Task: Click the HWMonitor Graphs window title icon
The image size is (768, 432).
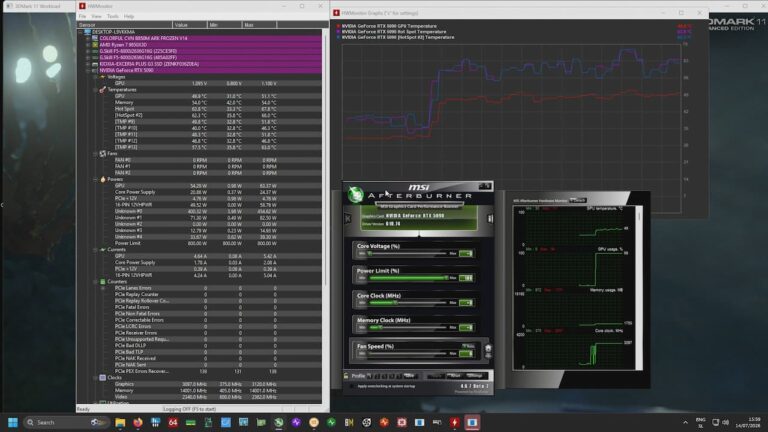Action: click(336, 13)
